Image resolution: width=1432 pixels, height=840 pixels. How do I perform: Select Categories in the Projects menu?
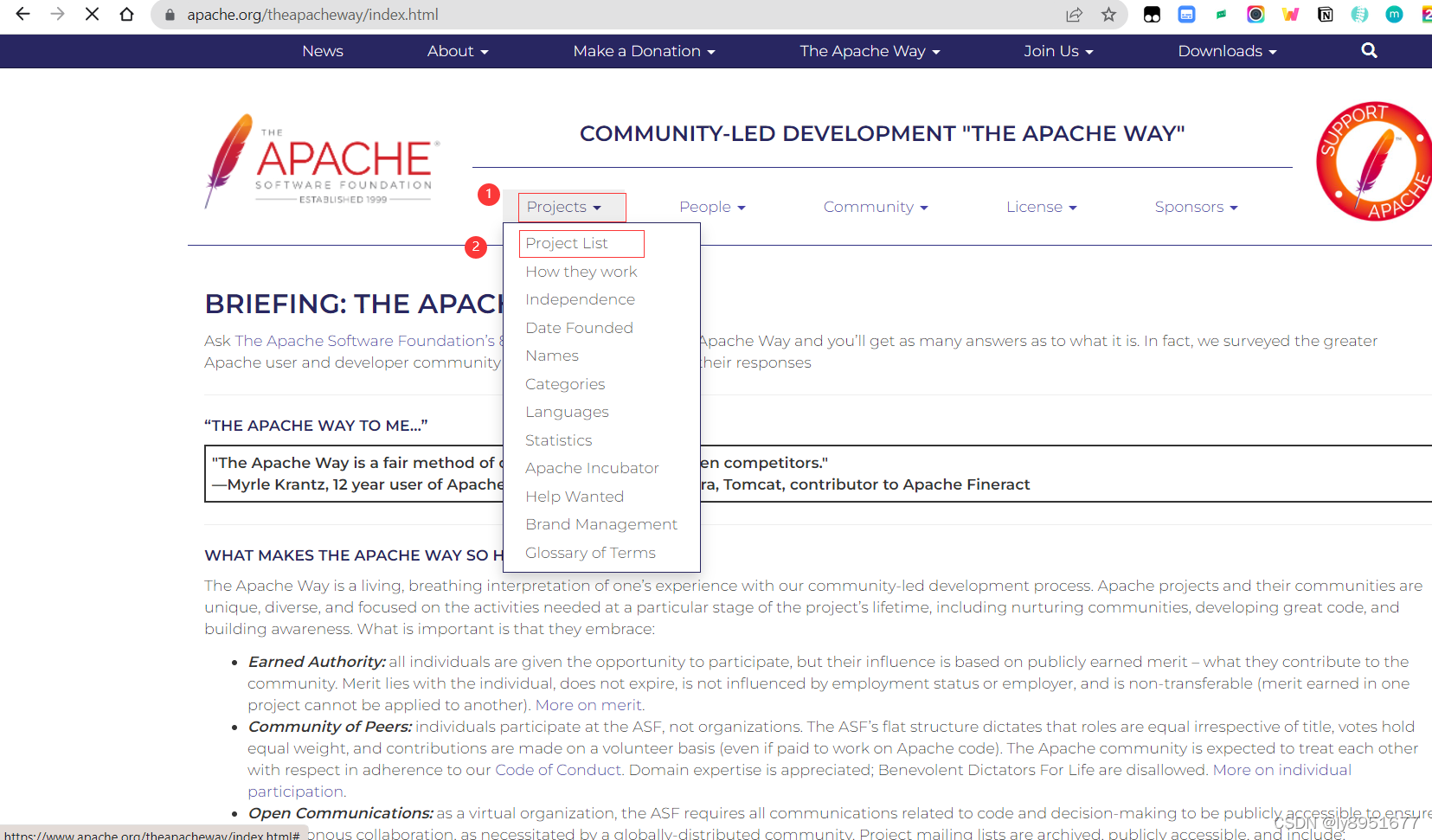pyautogui.click(x=565, y=384)
